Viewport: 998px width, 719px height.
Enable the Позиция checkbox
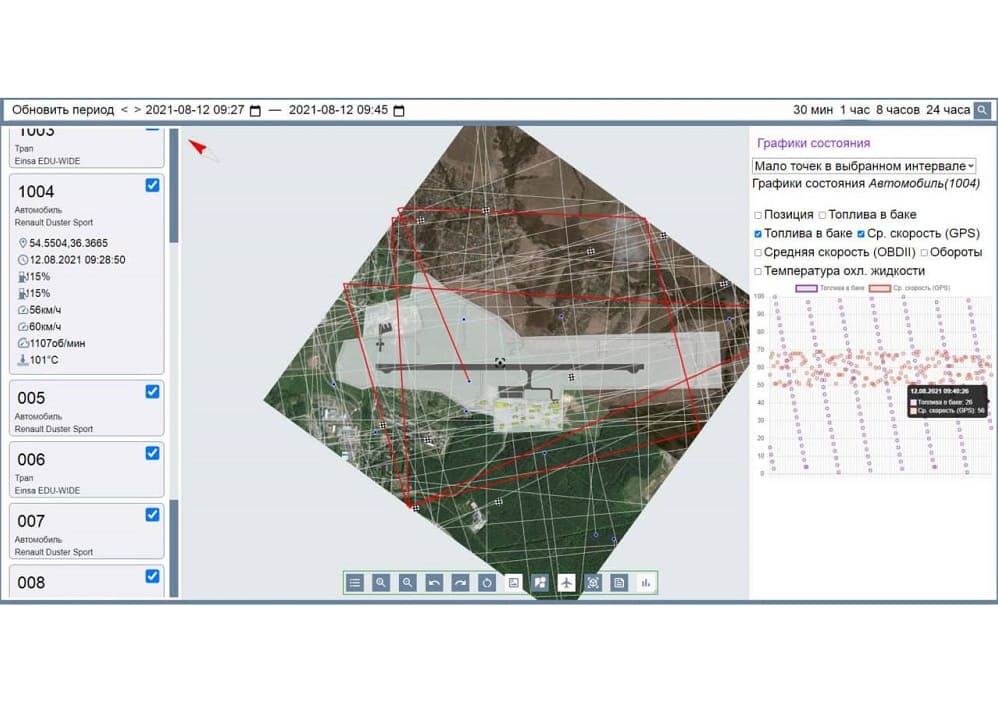click(x=758, y=215)
